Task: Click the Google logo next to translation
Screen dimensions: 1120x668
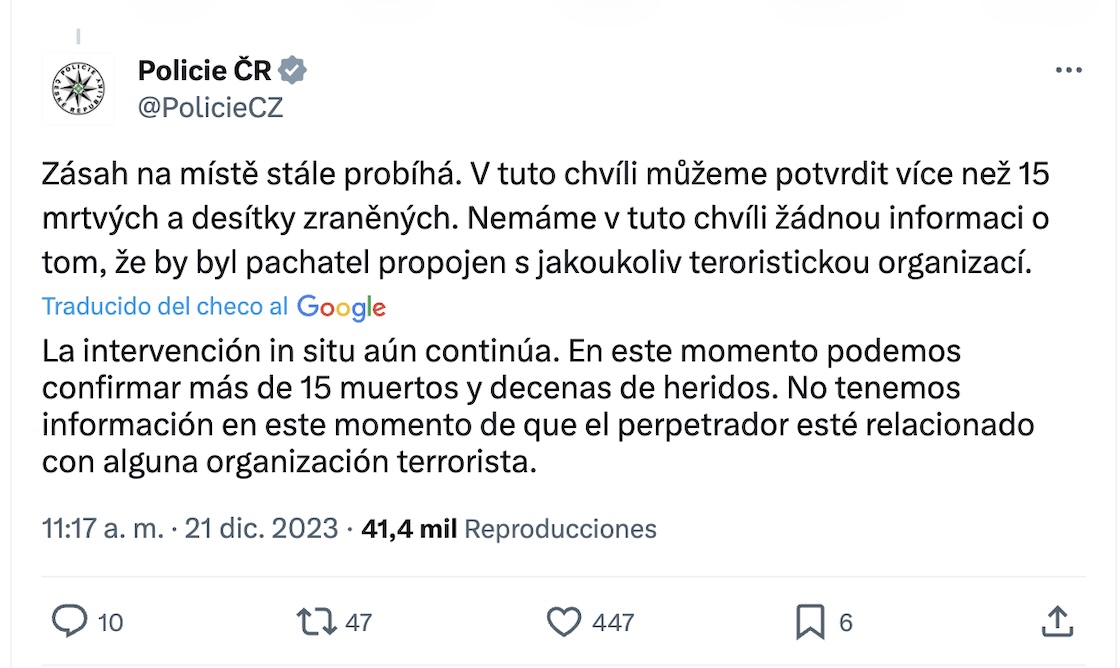Action: click(x=341, y=307)
